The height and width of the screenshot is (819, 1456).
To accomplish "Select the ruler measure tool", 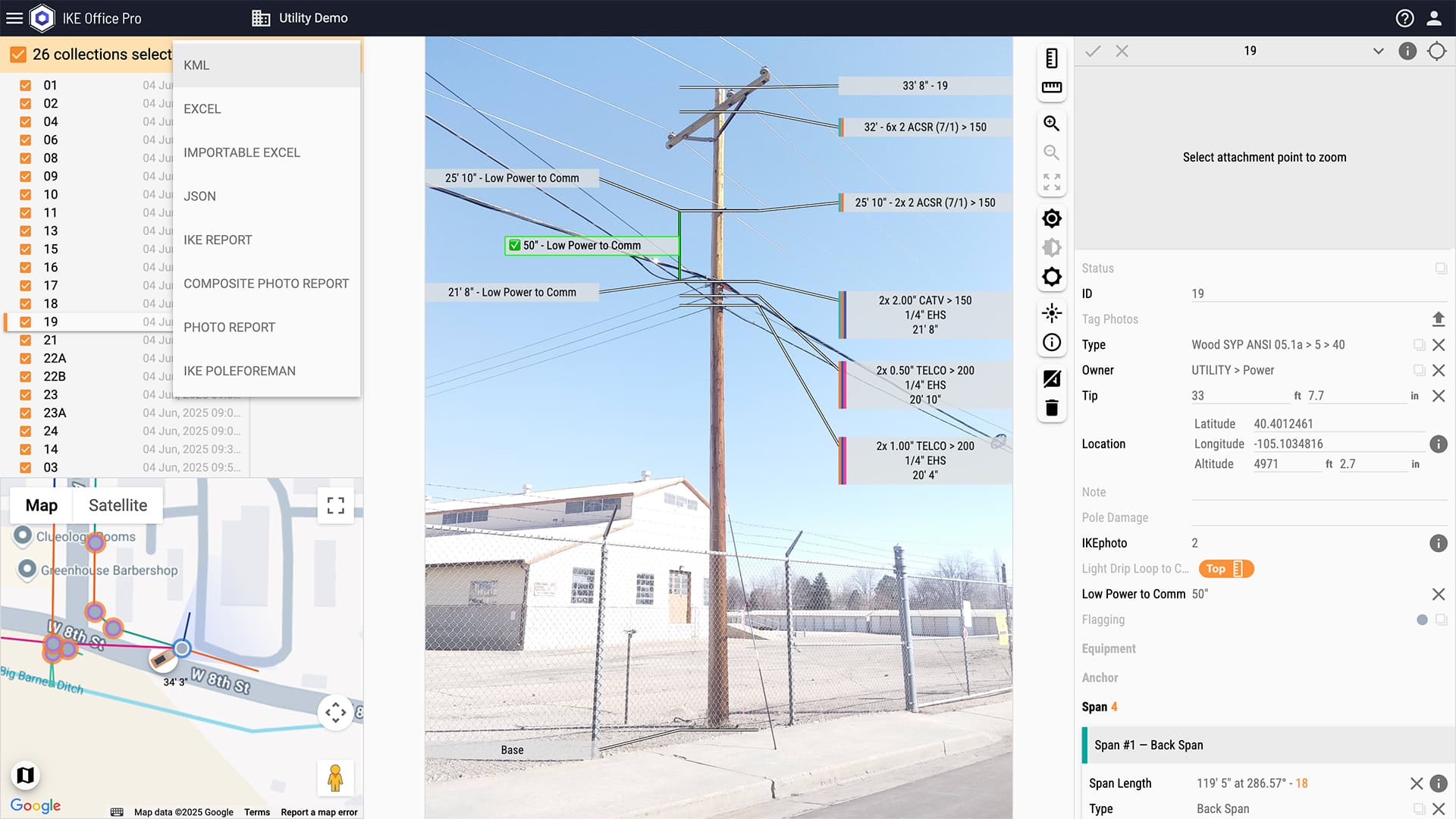I will (x=1052, y=87).
